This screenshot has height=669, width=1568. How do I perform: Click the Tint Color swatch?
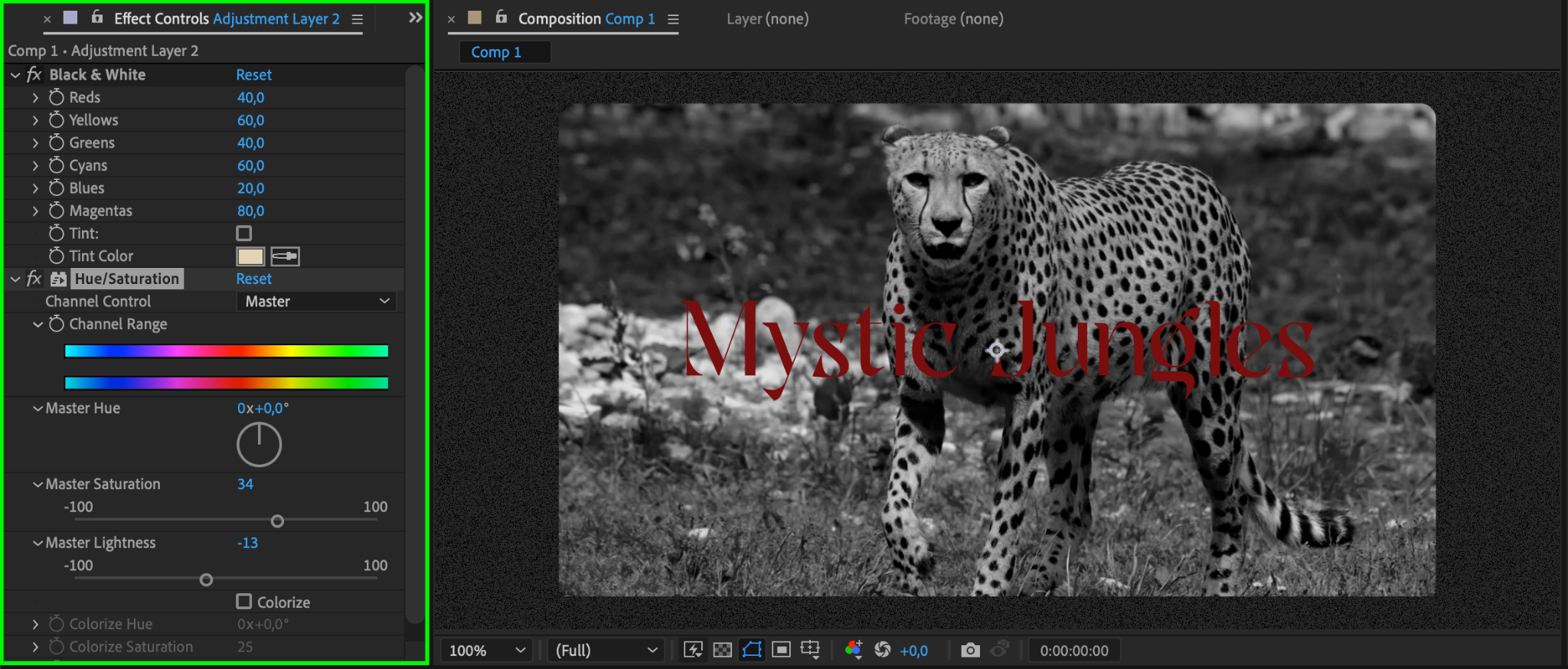(x=250, y=256)
